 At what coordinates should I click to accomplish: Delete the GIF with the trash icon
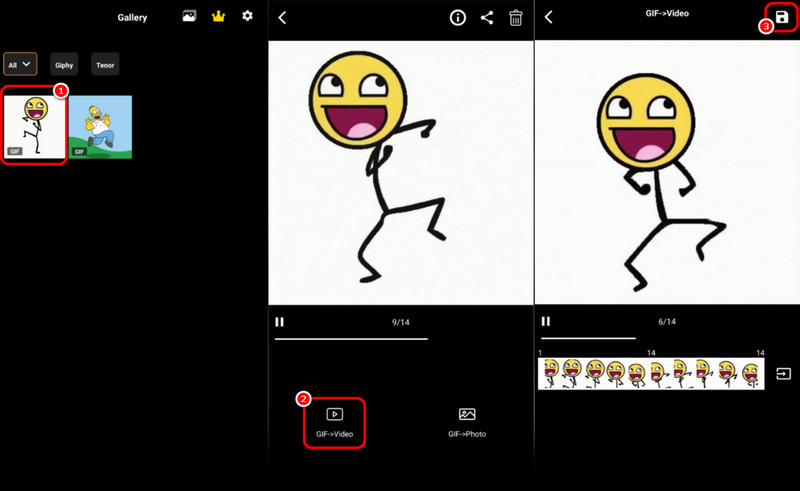point(516,17)
